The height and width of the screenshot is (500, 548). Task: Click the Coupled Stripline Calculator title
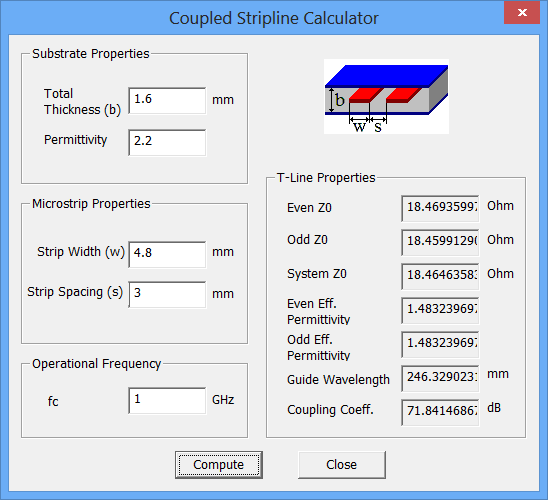pyautogui.click(x=274, y=18)
